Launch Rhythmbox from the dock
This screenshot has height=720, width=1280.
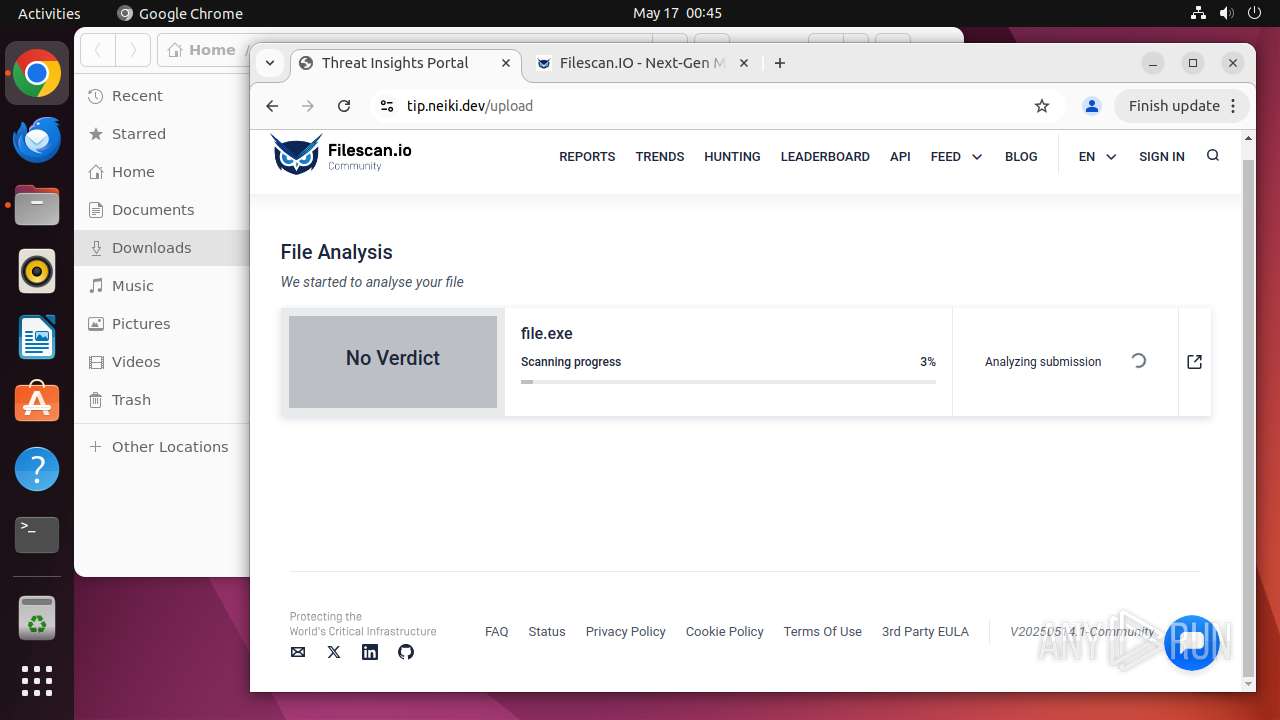coord(37,272)
